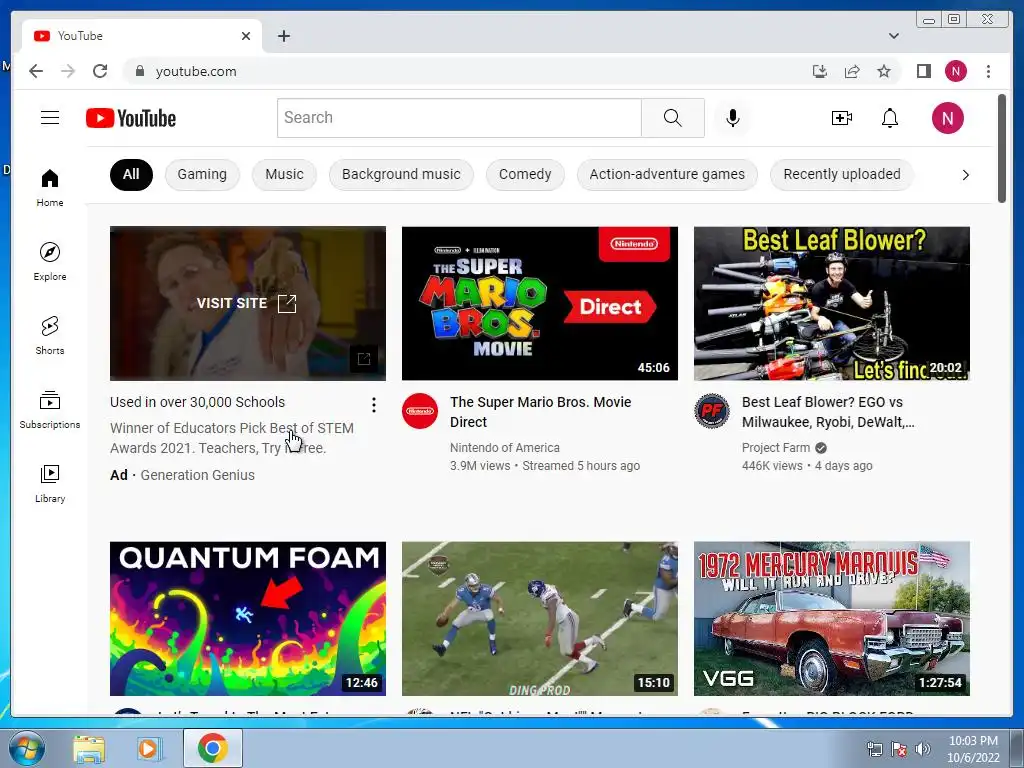Click the padlock site info icon
Image resolution: width=1024 pixels, height=768 pixels.
click(139, 71)
